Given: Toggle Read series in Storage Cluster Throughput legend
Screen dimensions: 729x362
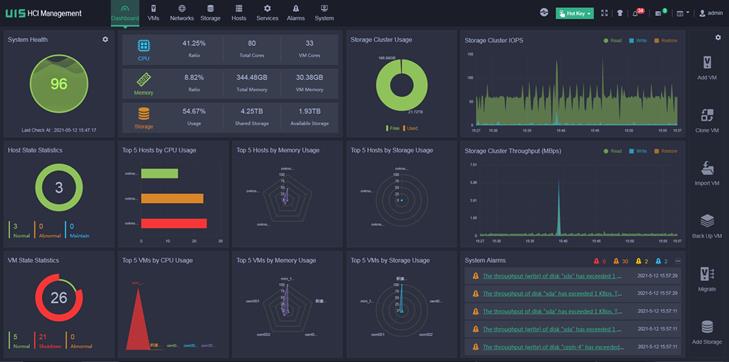Looking at the screenshot, I should click(613, 151).
